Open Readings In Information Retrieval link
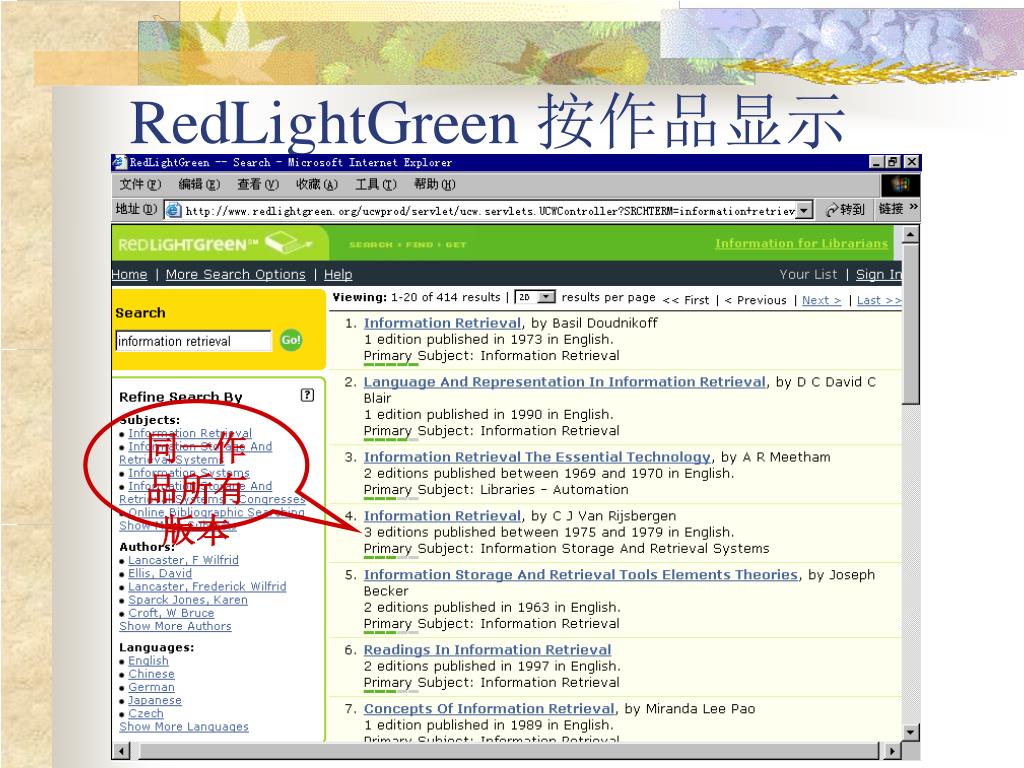 (x=487, y=649)
